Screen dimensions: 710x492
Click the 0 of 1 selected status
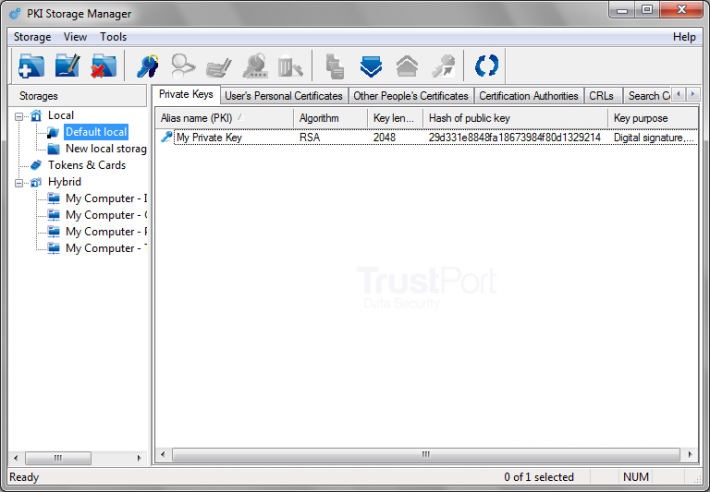tap(539, 477)
